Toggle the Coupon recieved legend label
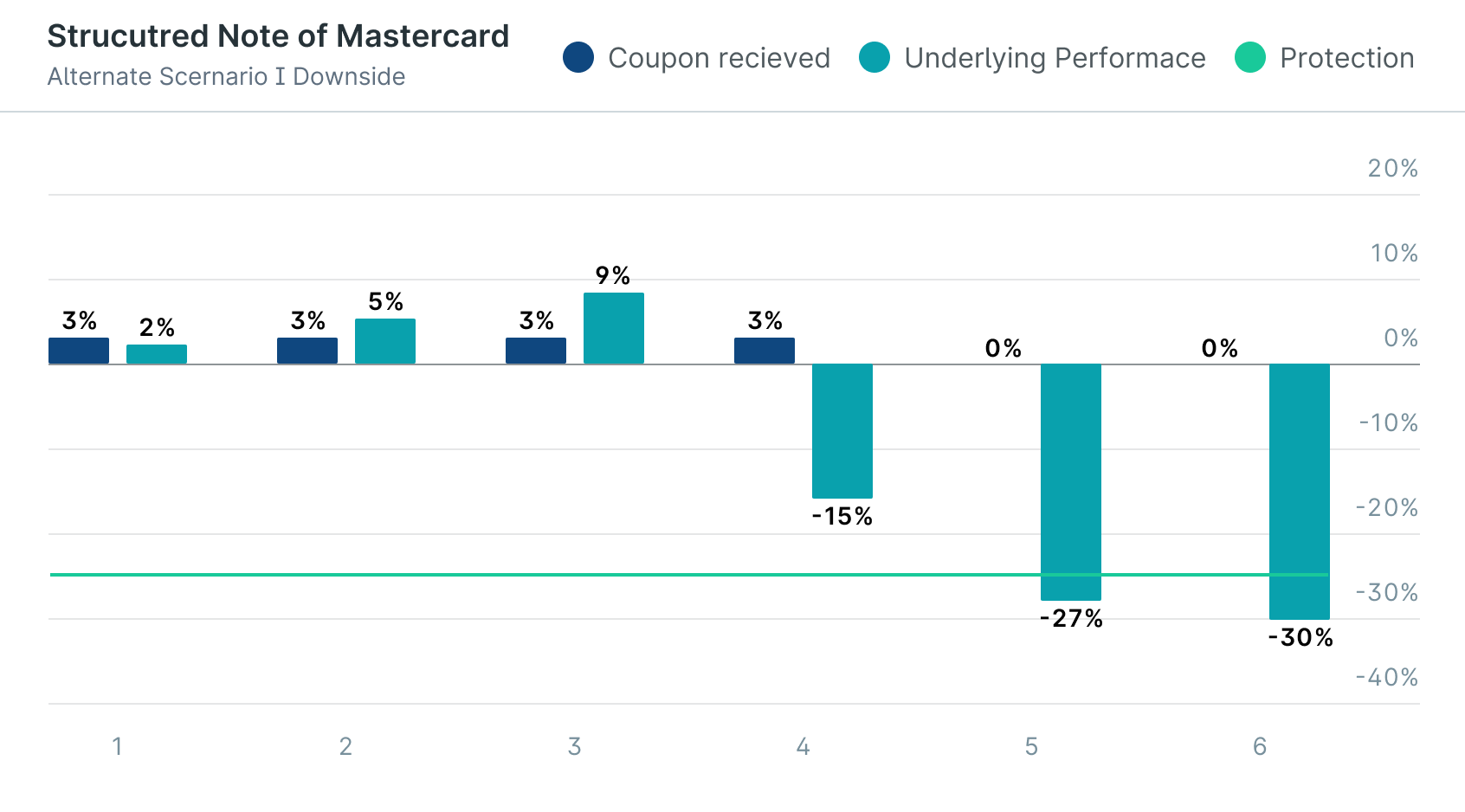1465x812 pixels. click(719, 58)
